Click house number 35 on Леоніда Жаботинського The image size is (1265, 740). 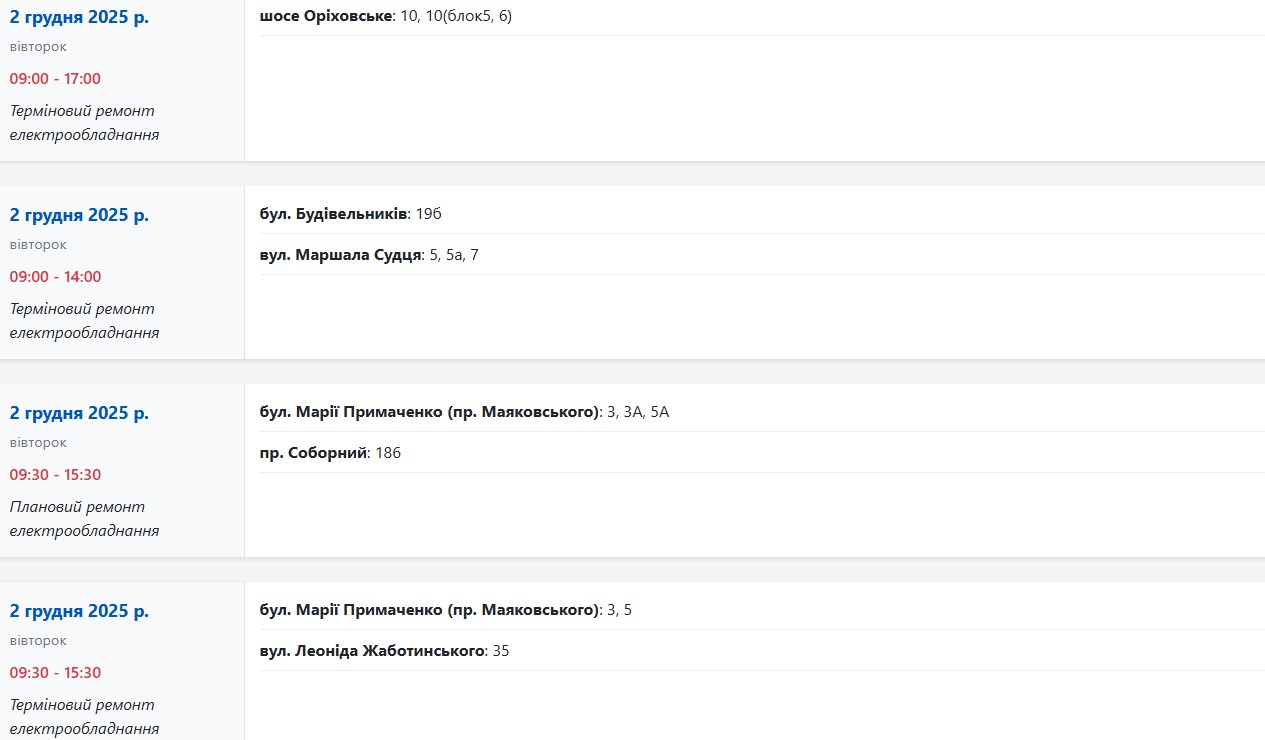tap(501, 651)
